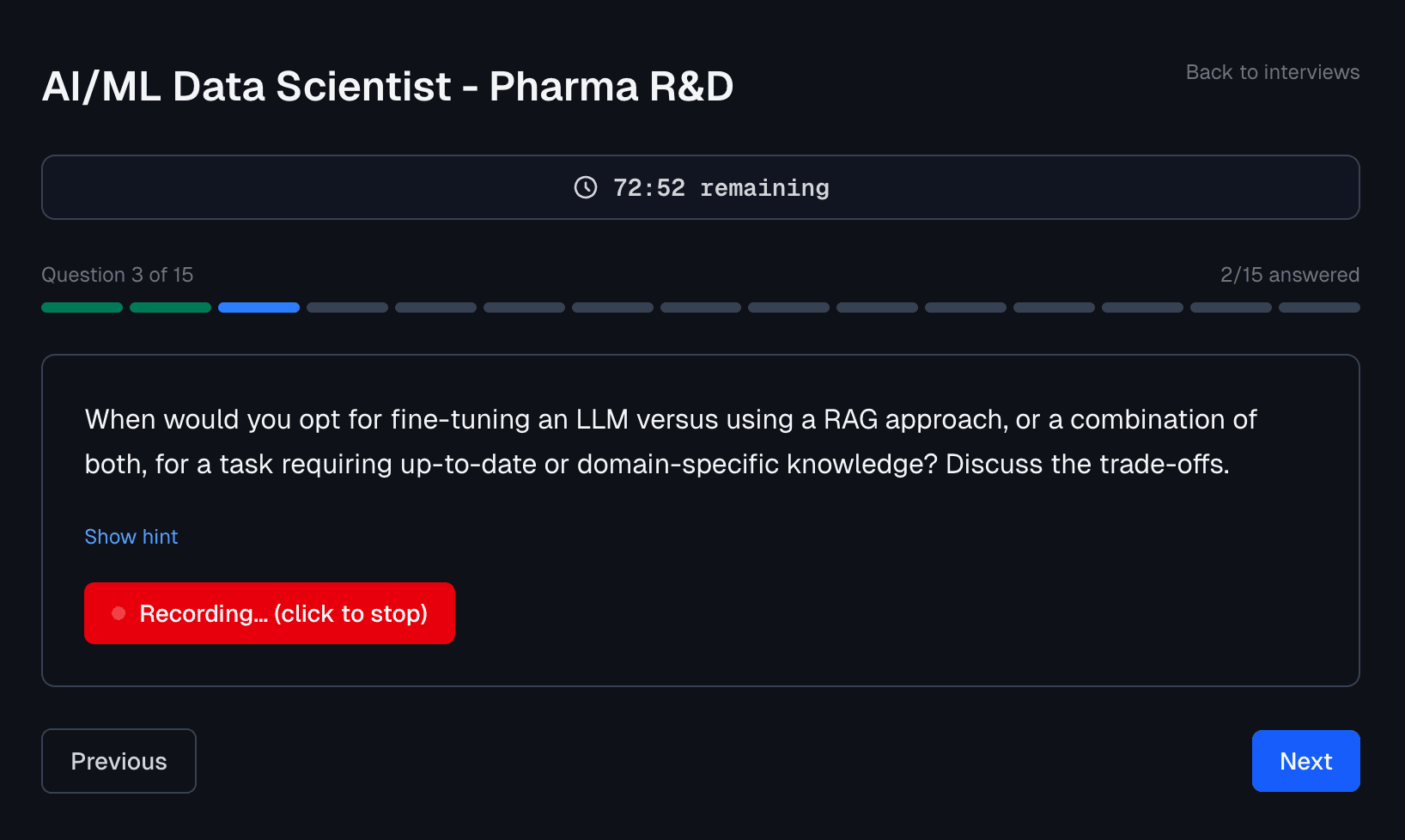1405x840 pixels.
Task: Jump to question 5 progress segment
Action: click(x=435, y=307)
